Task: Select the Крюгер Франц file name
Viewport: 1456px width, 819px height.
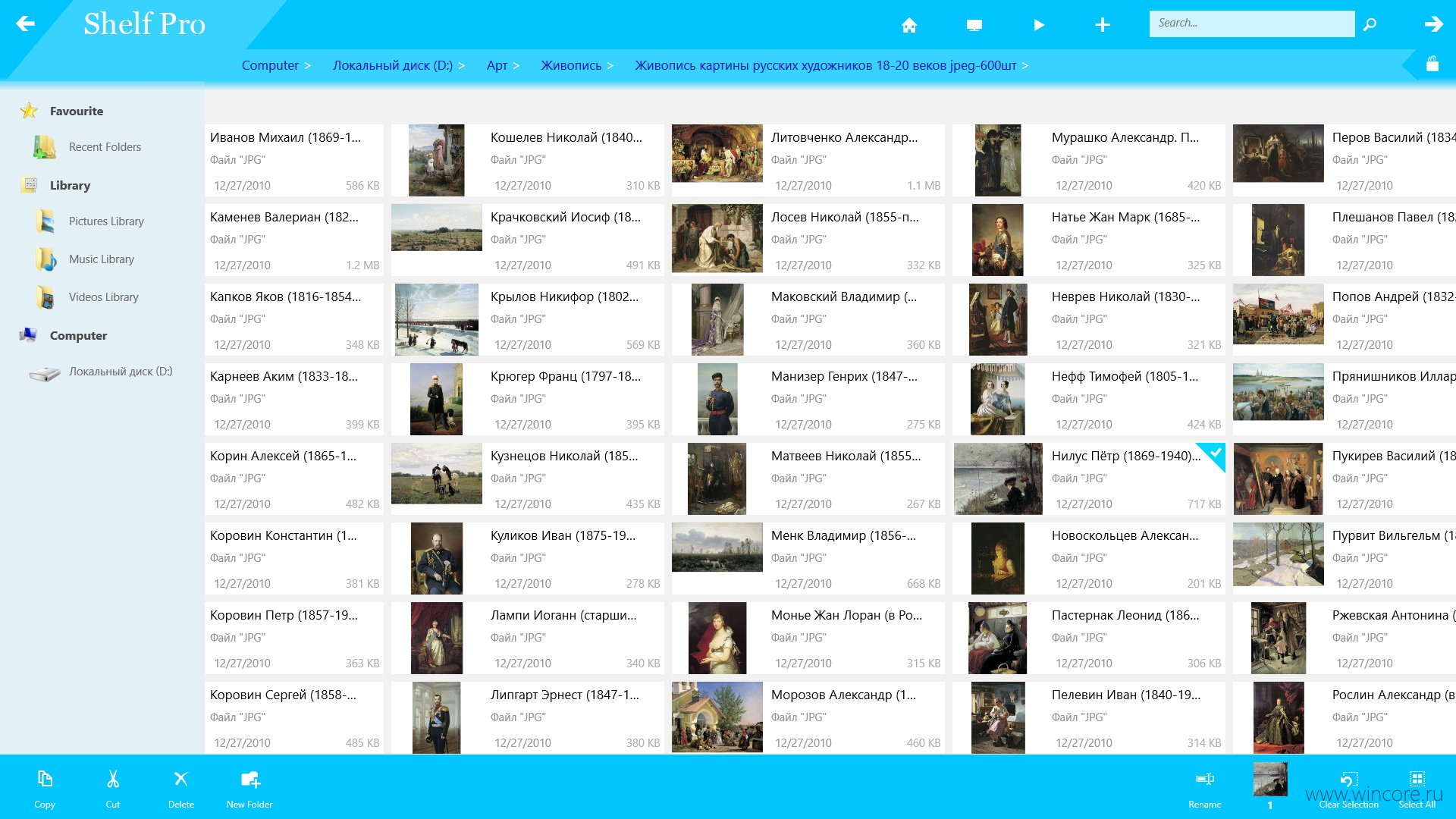Action: point(566,376)
